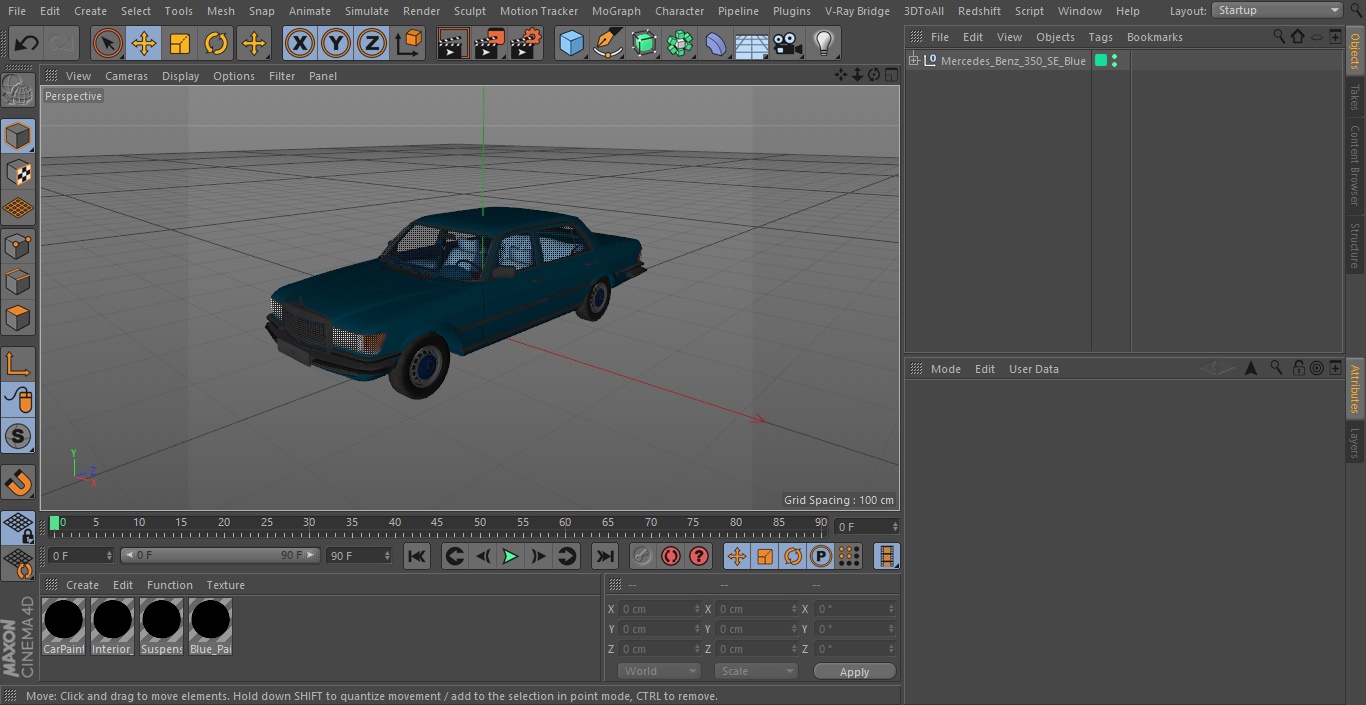Open material Create menu
1366x705 pixels.
83,585
